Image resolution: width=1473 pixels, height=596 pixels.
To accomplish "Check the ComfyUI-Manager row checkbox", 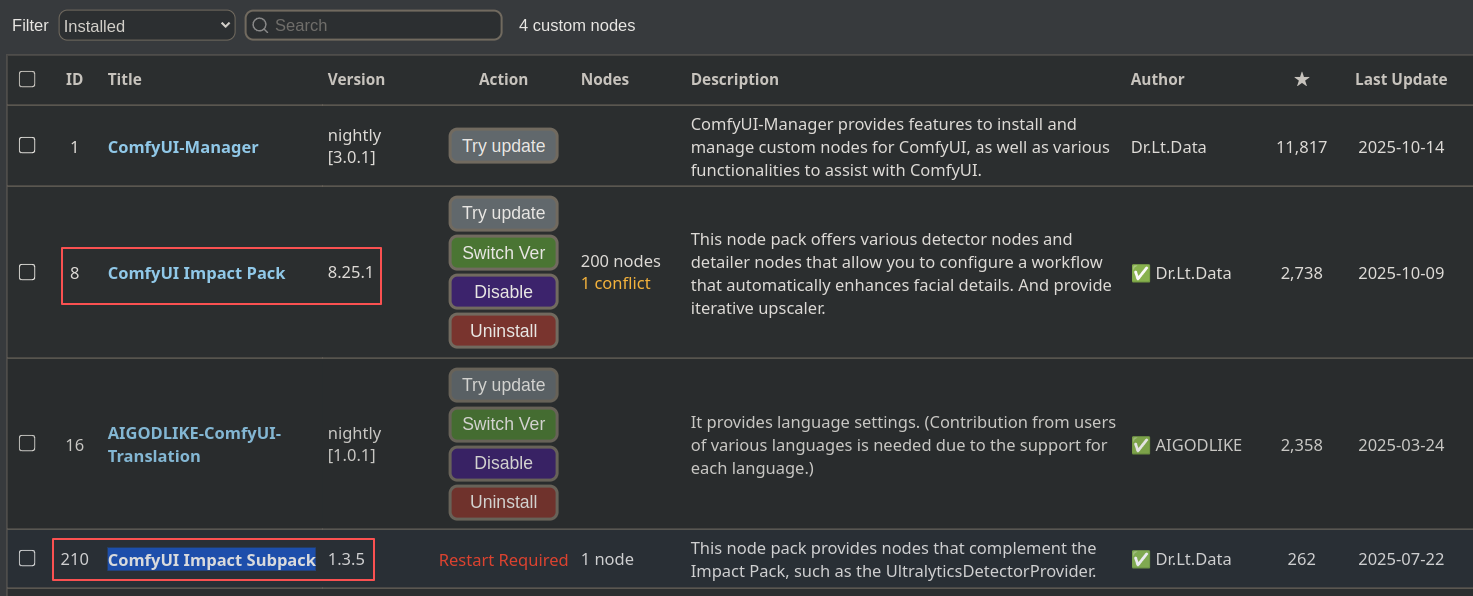I will (27, 146).
